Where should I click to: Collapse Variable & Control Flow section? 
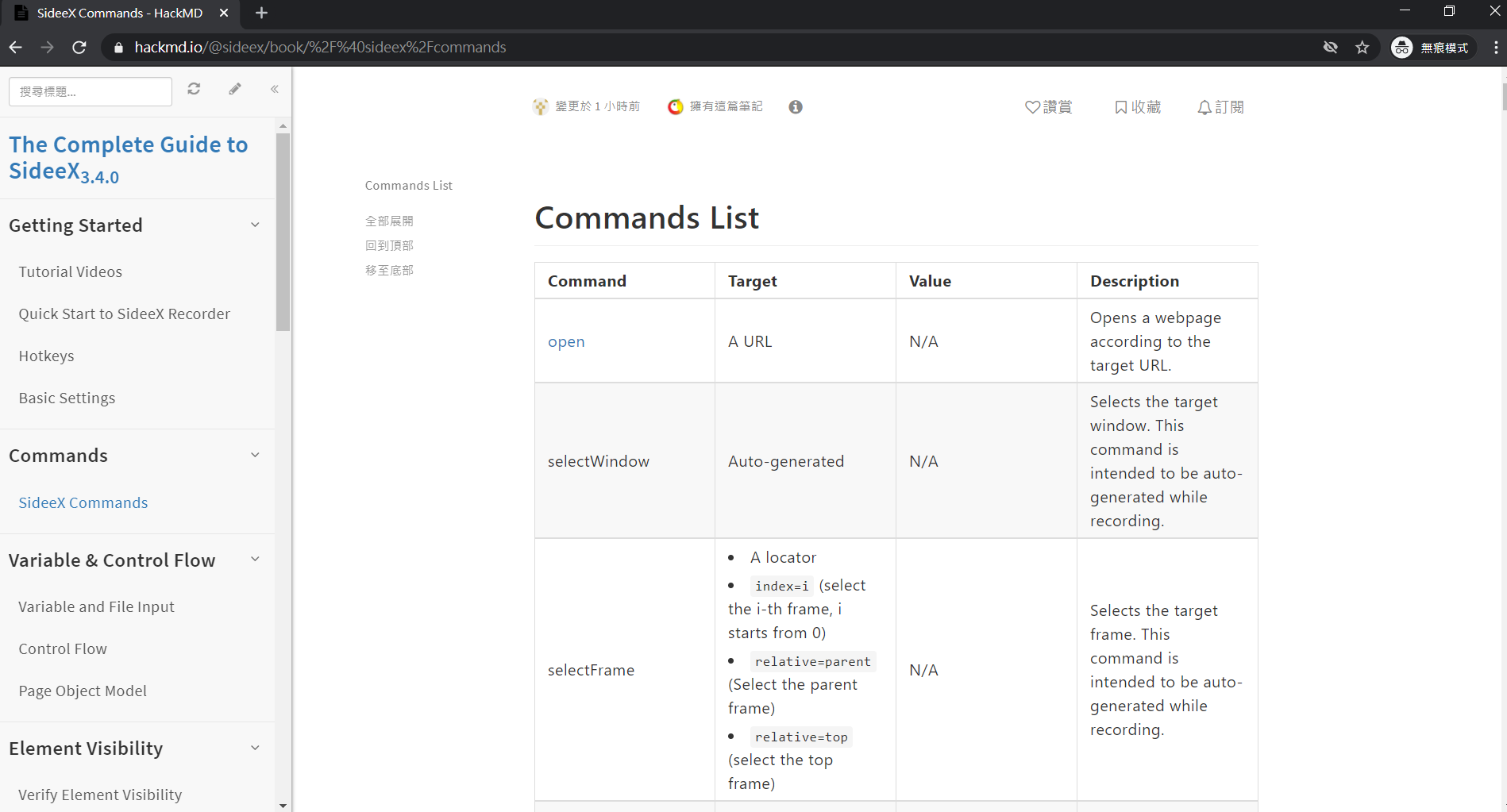click(255, 560)
